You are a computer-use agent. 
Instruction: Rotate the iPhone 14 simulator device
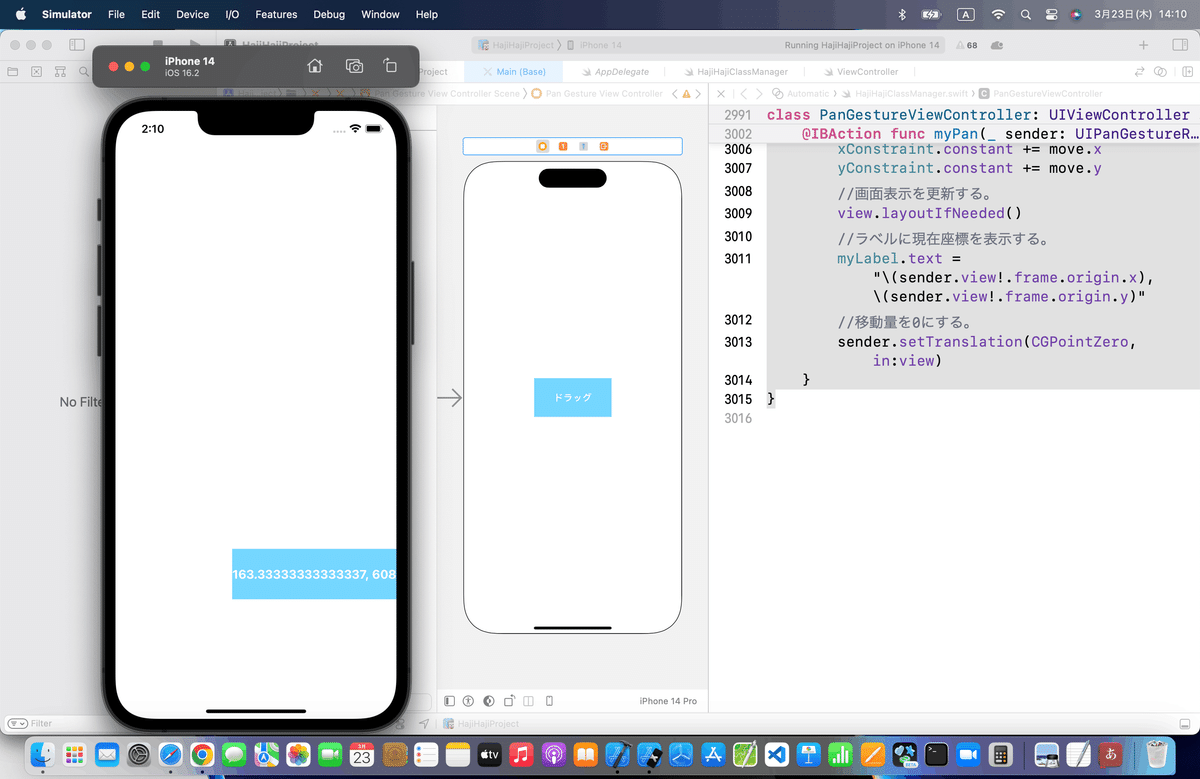tap(390, 66)
